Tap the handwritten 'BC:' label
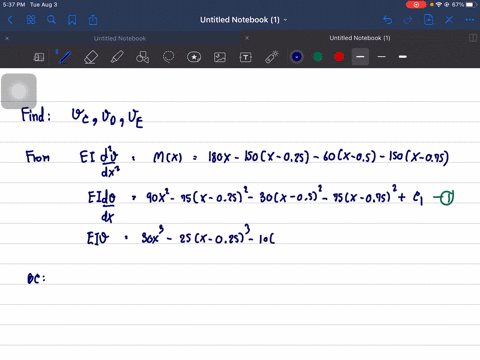The width and height of the screenshot is (480, 360). click(x=36, y=279)
